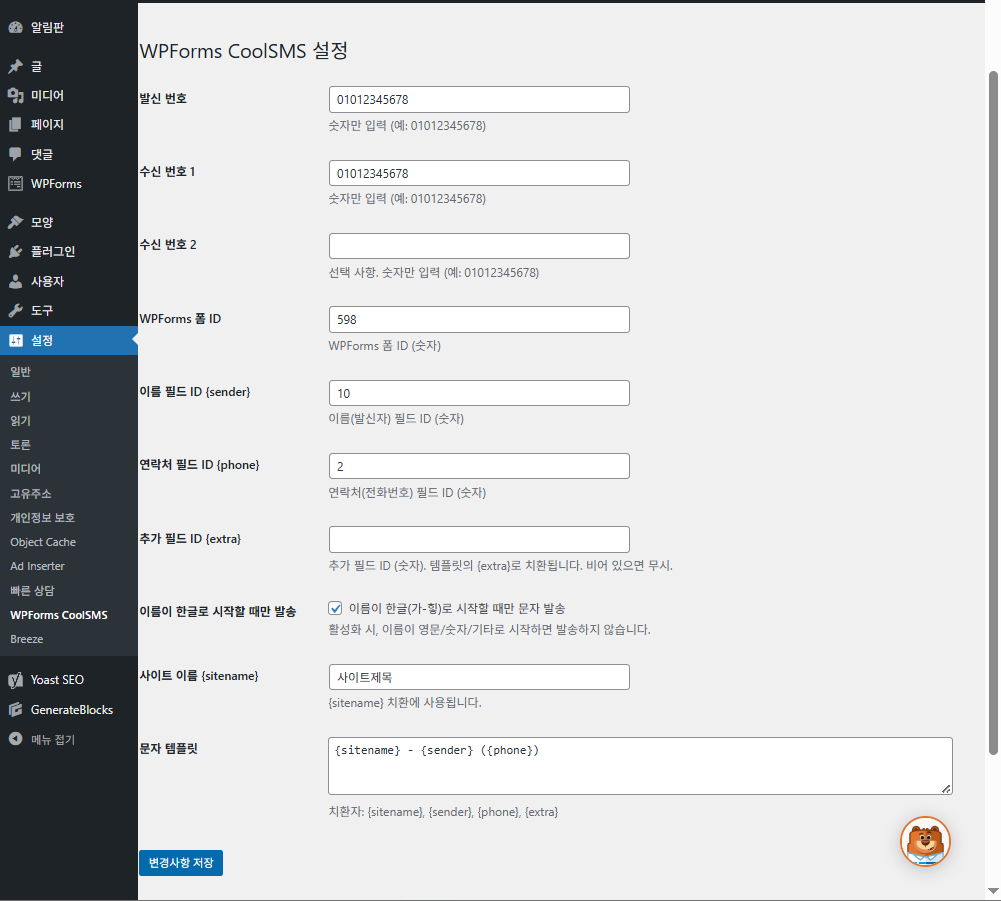Click the GenerateBlocks logo icon
This screenshot has width=1001, height=901.
click(x=15, y=709)
